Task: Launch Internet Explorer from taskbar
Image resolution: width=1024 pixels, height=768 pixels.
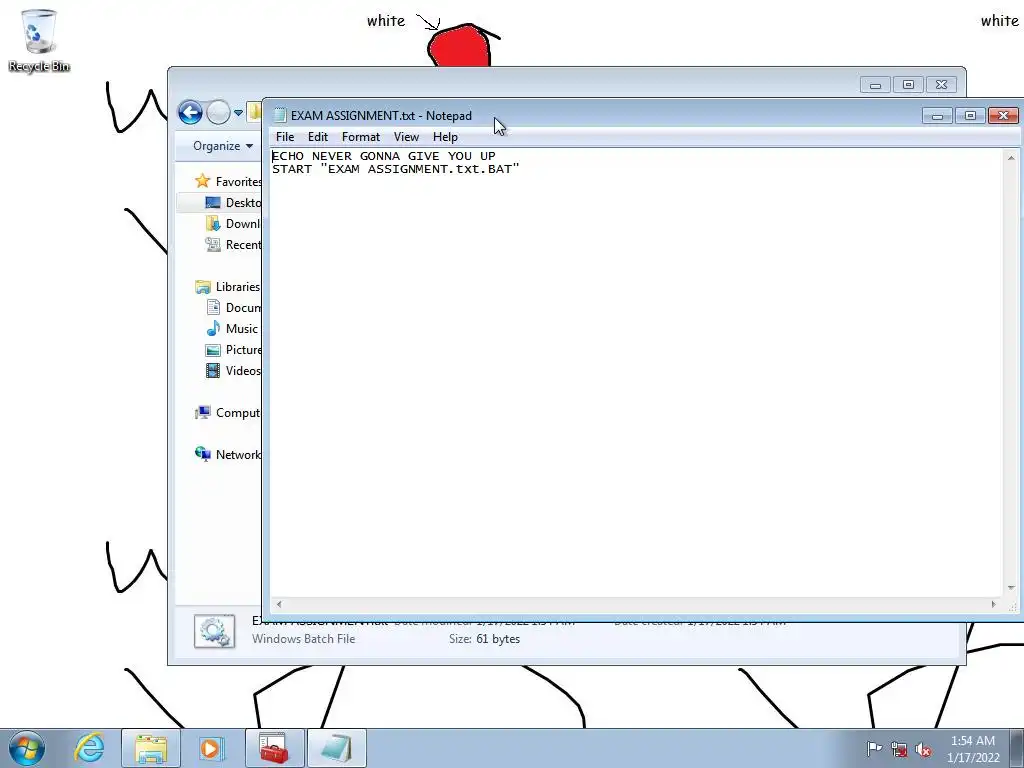Action: pyautogui.click(x=89, y=748)
